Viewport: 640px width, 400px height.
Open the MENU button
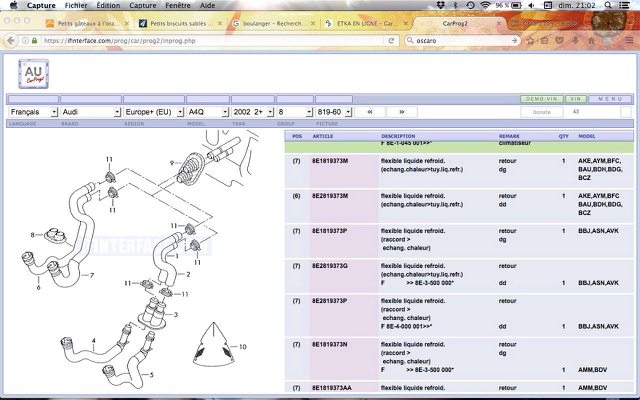[610, 99]
